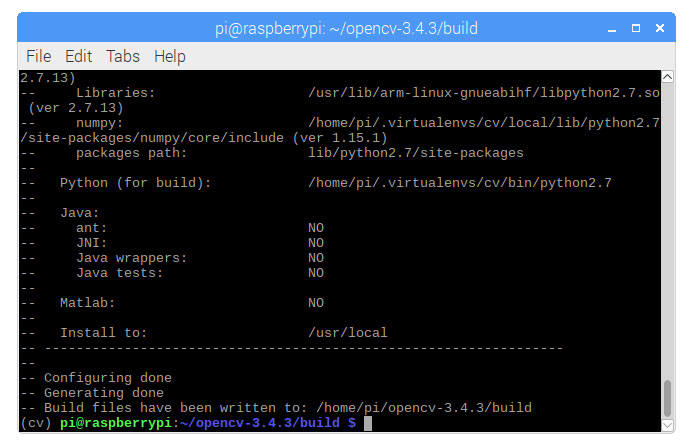Click the NO value next to ant
Screen dimensions: 694x448
pyautogui.click(x=316, y=228)
